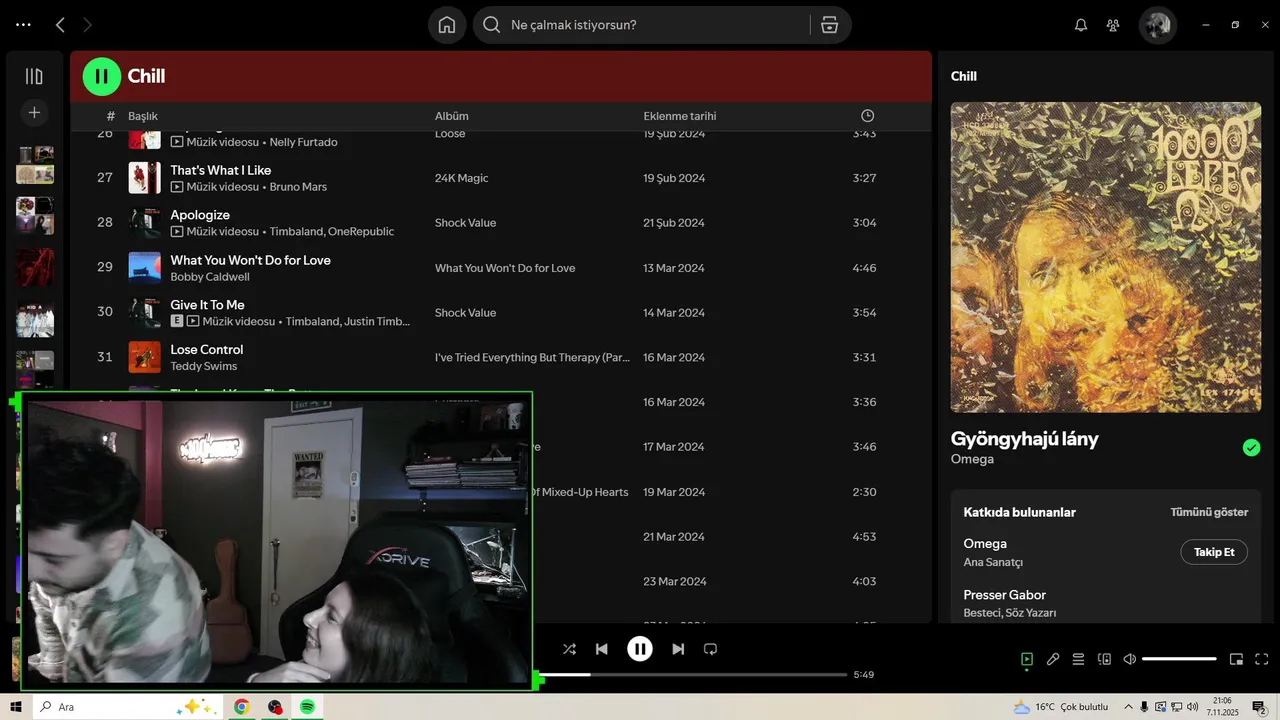Open Spotify taskbar icon
Image resolution: width=1280 pixels, height=720 pixels.
(x=308, y=707)
